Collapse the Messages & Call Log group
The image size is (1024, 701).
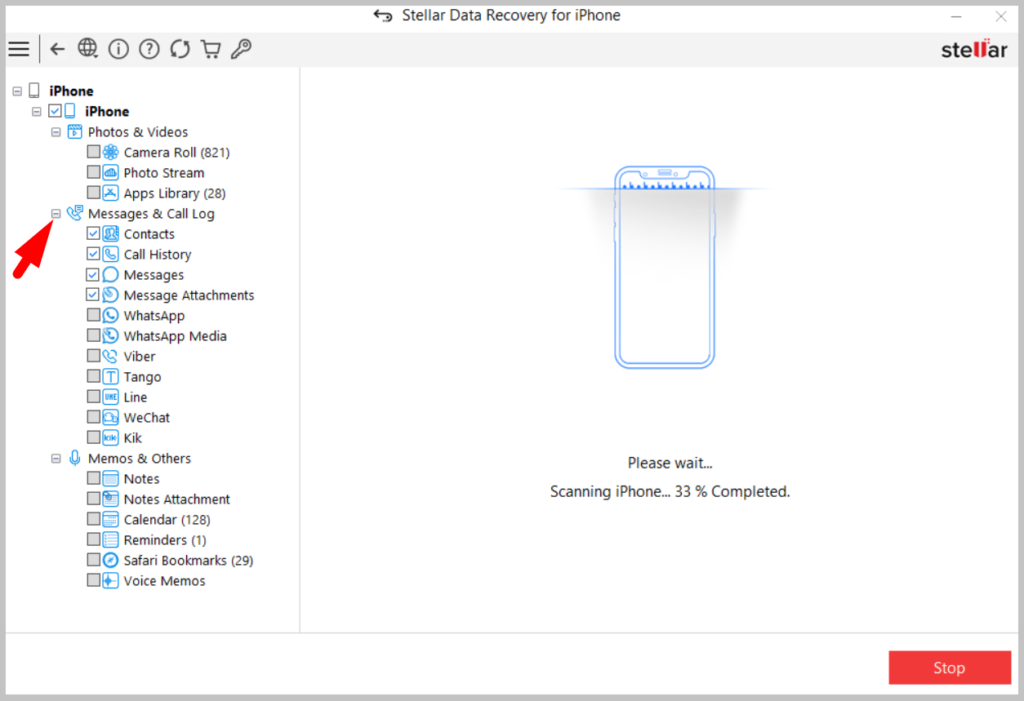coord(56,214)
